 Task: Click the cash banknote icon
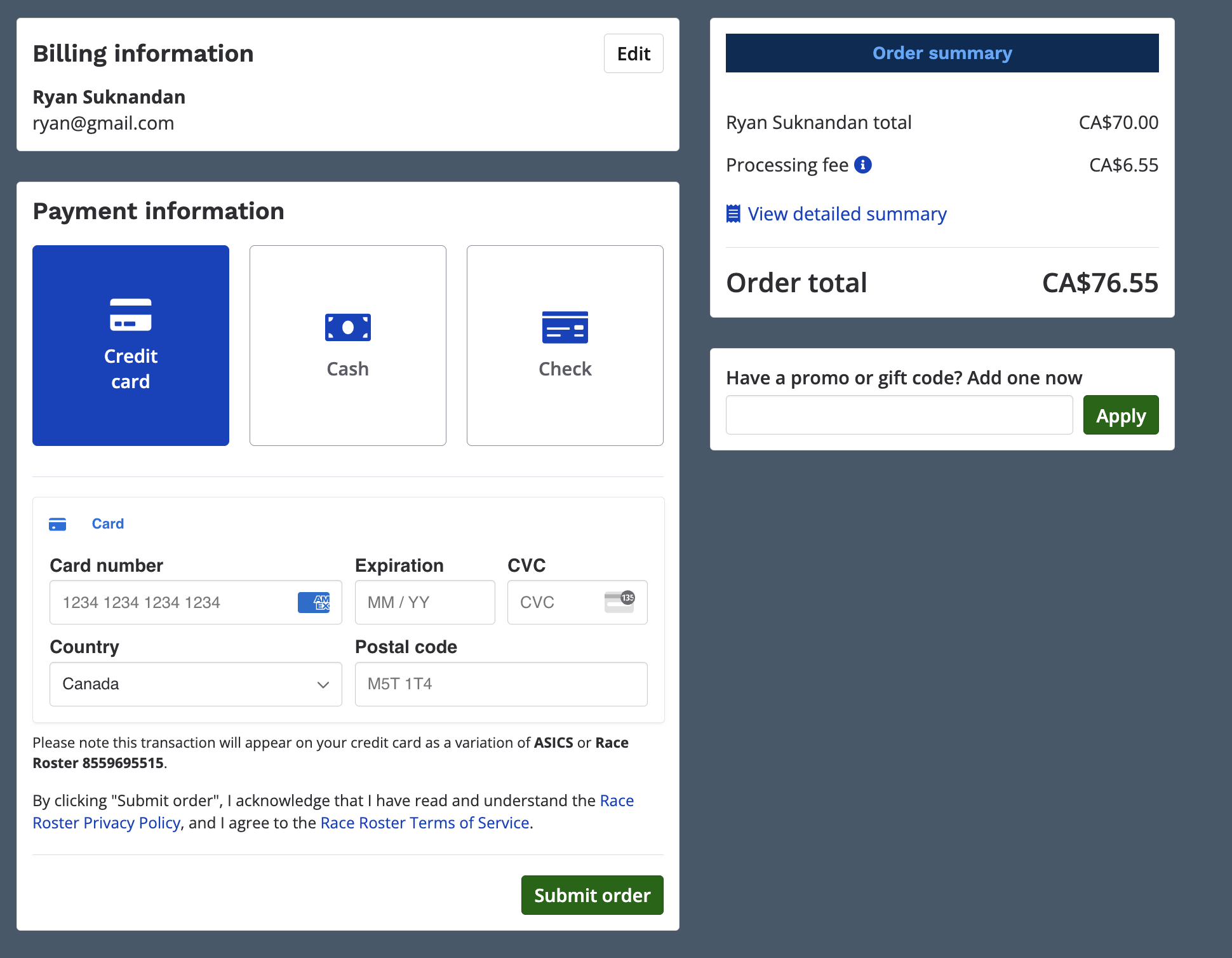point(348,328)
